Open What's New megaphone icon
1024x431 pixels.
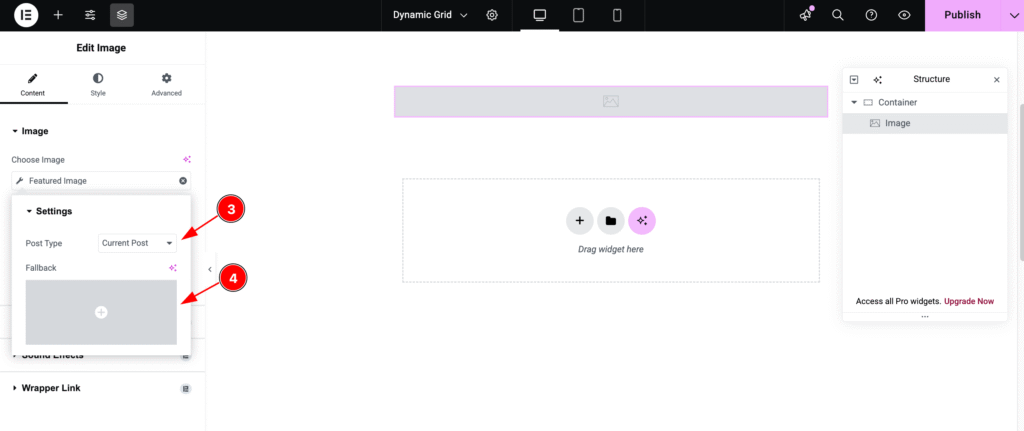805,15
